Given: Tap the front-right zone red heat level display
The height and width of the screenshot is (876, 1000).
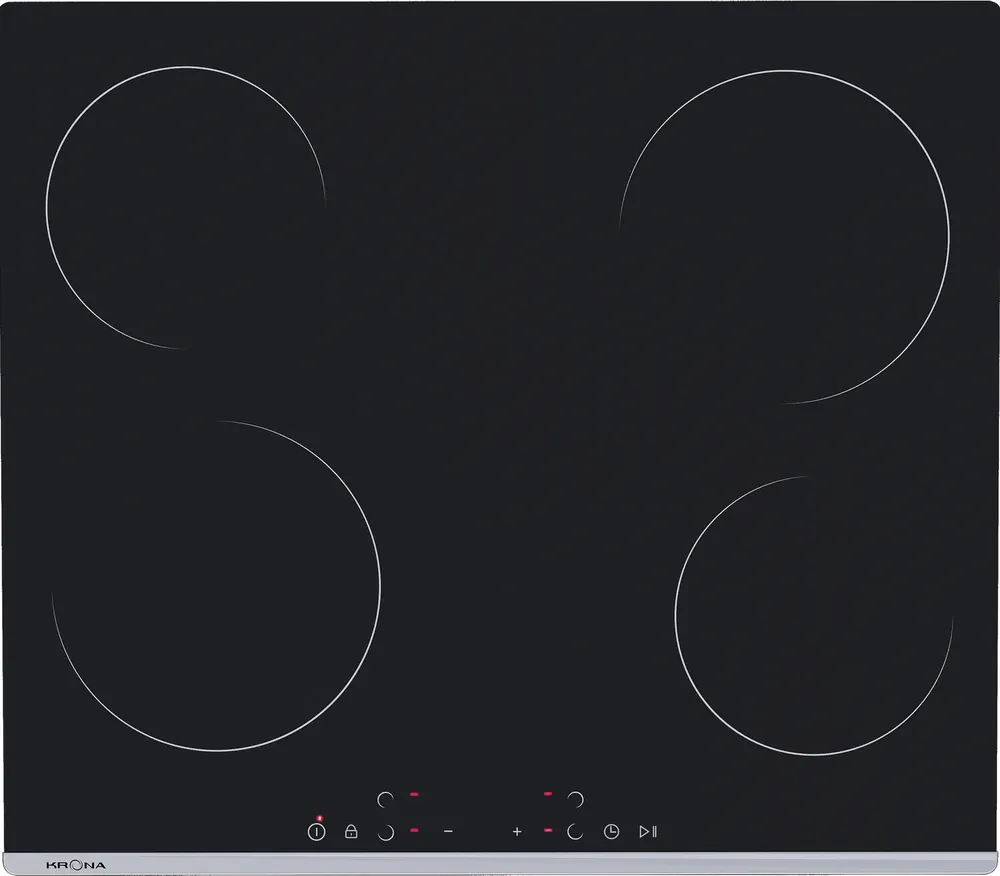Looking at the screenshot, I should (x=548, y=830).
